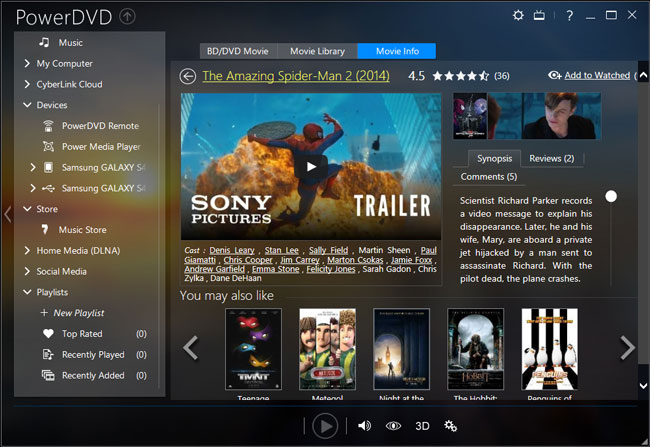Expand Social Media node
The width and height of the screenshot is (650, 447).
pos(27,271)
